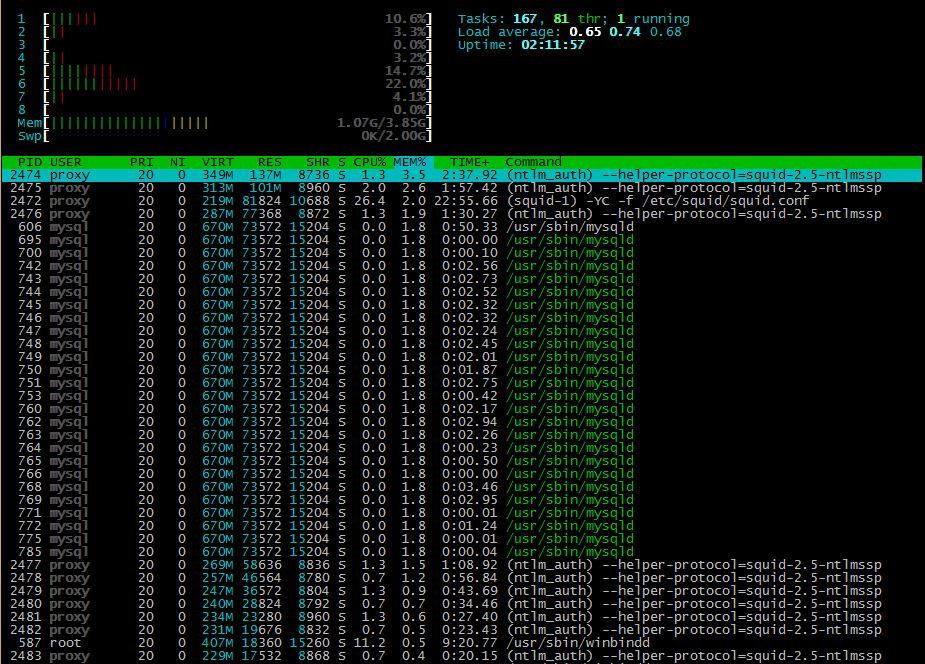Viewport: 925px width, 664px height.
Task: Select ntlm_auth process with PID 2477
Action: tap(462, 564)
